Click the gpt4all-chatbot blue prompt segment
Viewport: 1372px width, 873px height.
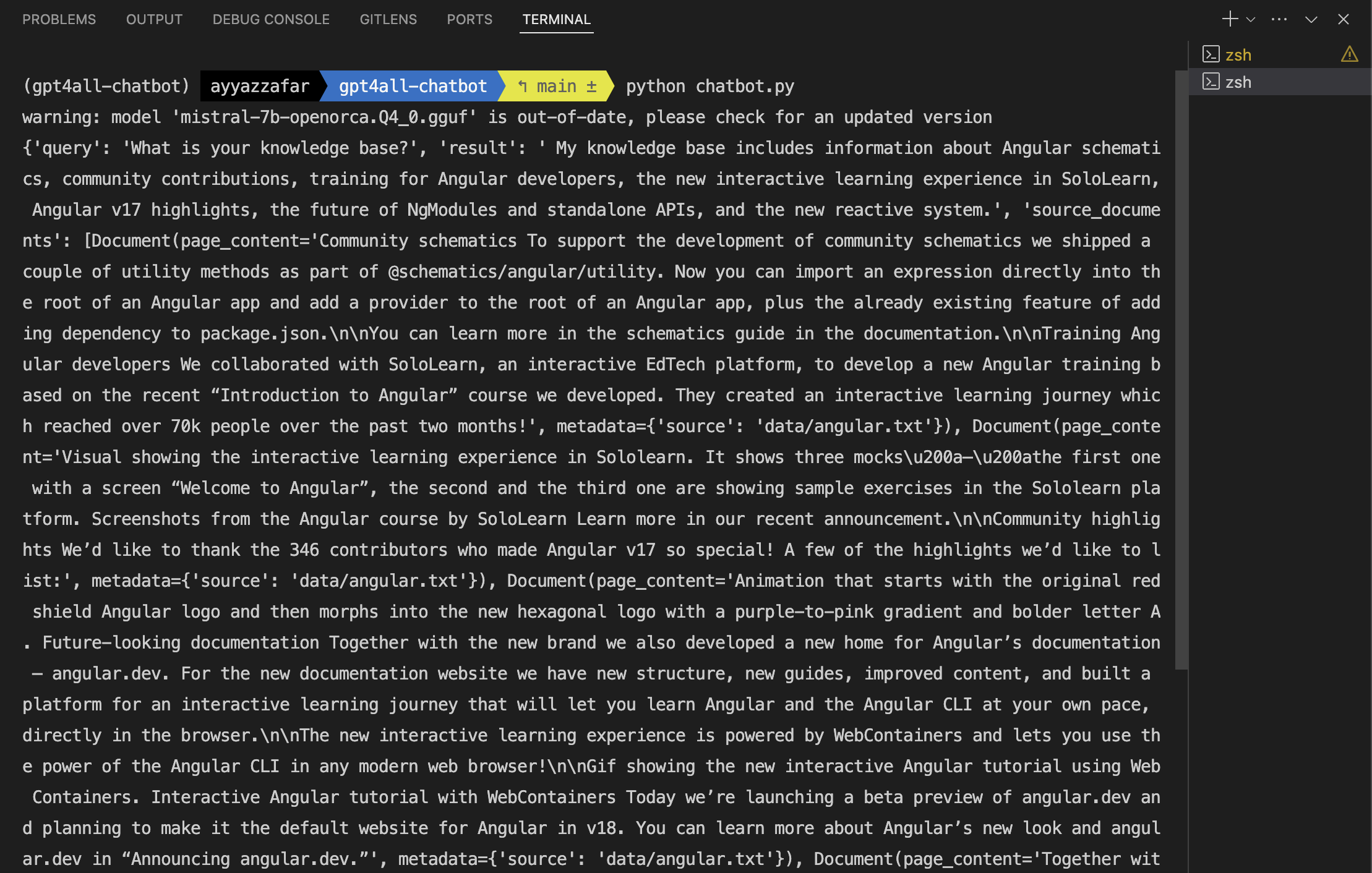click(x=413, y=86)
